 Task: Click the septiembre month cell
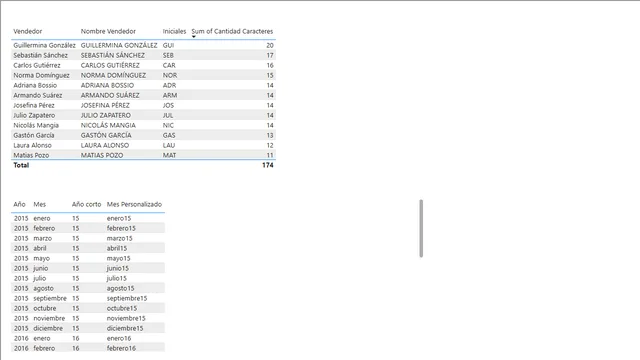click(50, 298)
